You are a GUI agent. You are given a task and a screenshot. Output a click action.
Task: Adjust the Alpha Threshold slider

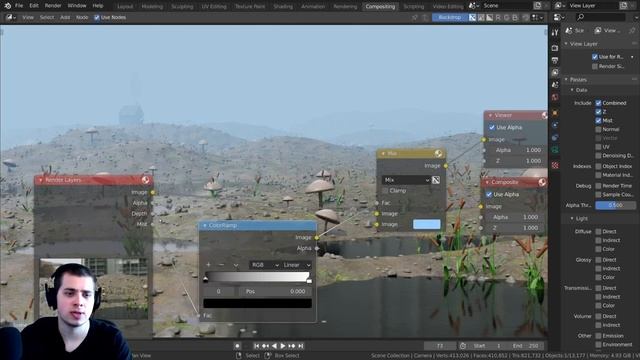click(616, 205)
